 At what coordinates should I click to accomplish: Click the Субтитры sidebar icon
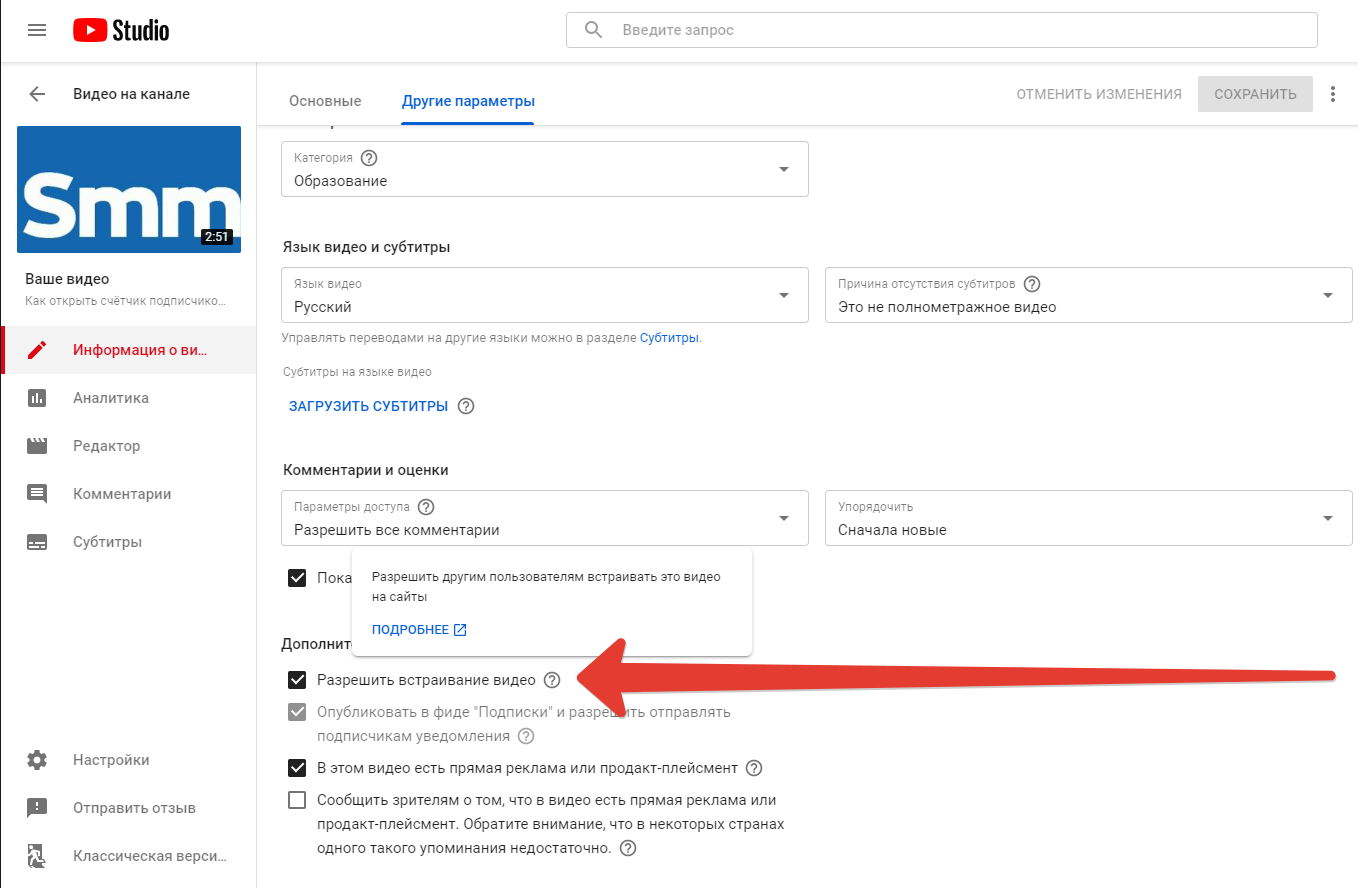point(37,542)
